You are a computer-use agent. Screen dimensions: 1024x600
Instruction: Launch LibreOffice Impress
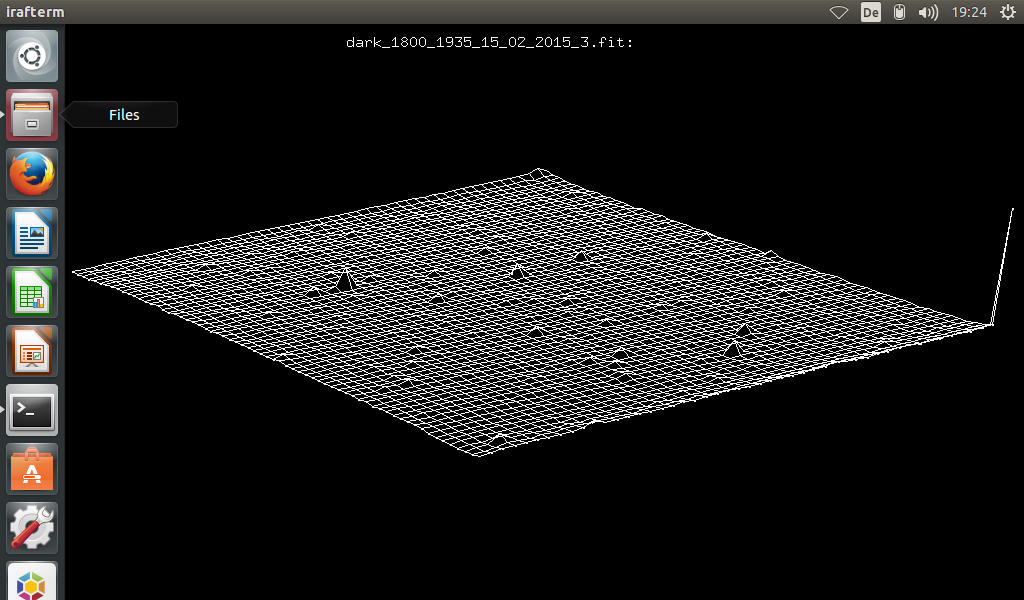(x=32, y=350)
